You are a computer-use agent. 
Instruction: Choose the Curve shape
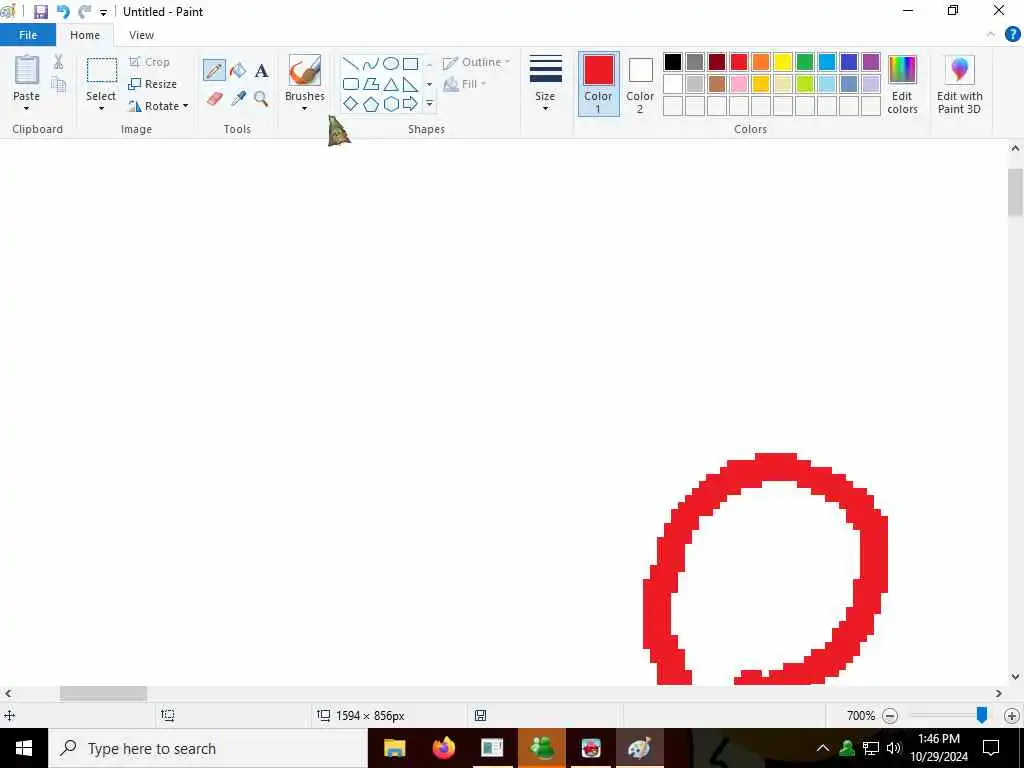[x=370, y=63]
